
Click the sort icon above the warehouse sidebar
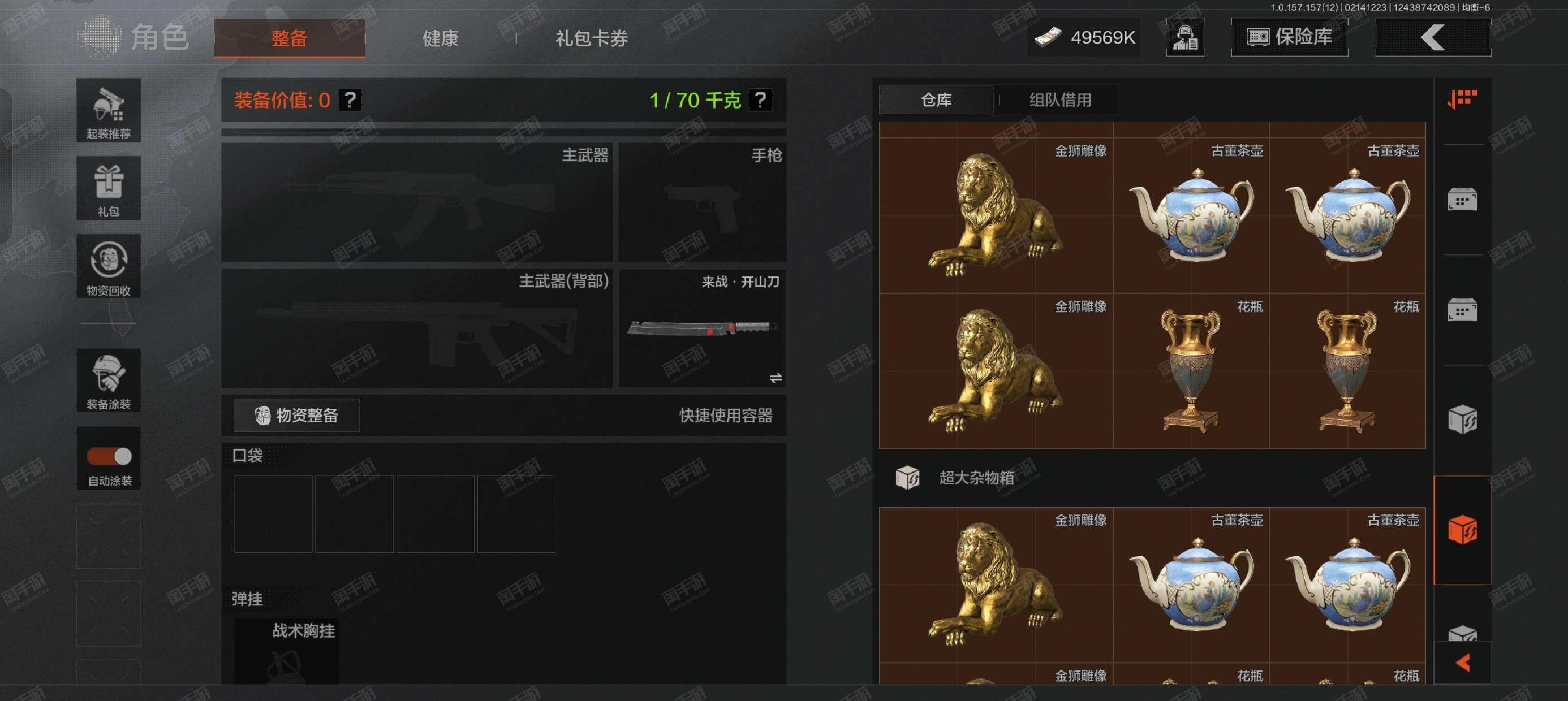coord(1462,98)
